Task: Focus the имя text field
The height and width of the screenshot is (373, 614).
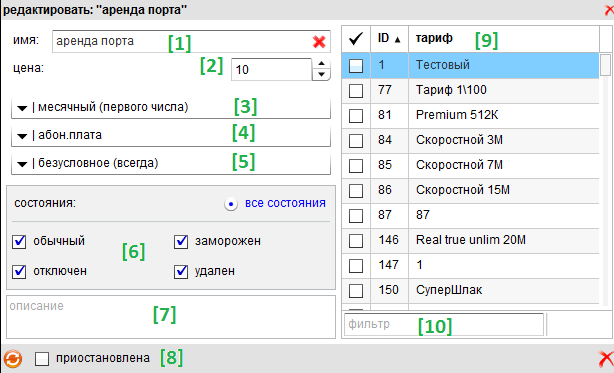Action: click(191, 41)
